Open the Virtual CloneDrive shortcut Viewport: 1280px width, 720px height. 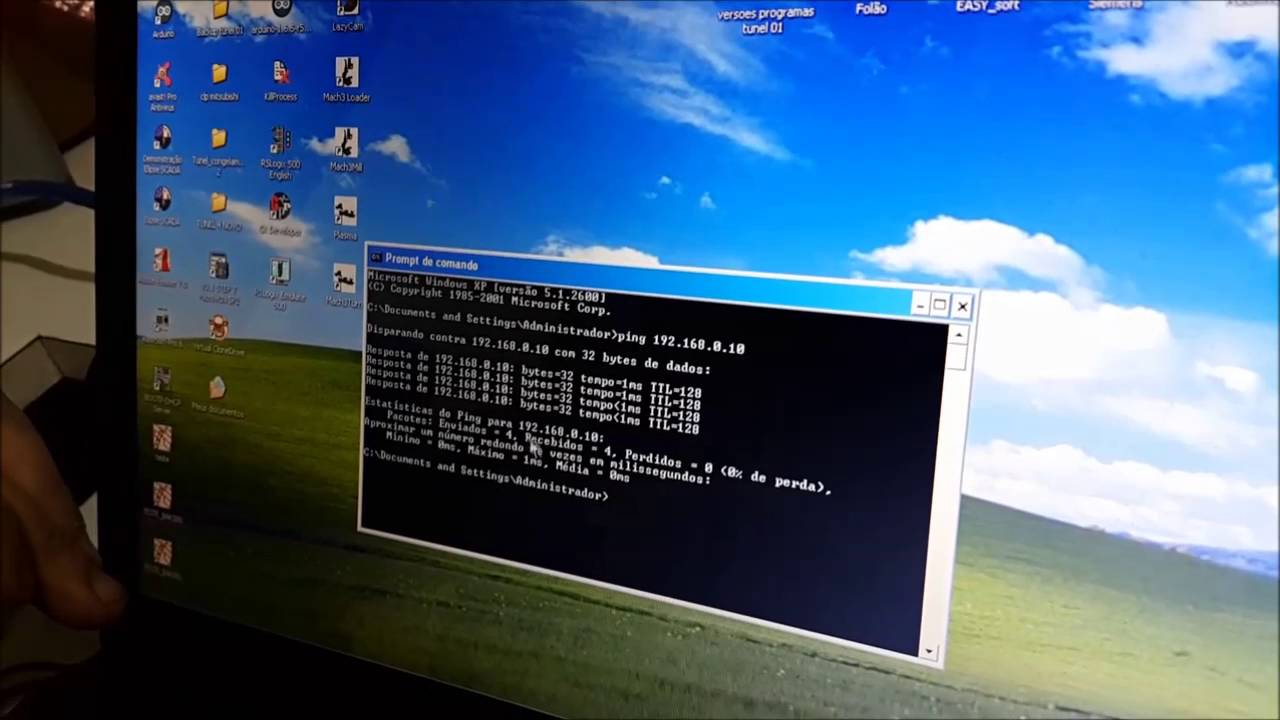tap(218, 336)
